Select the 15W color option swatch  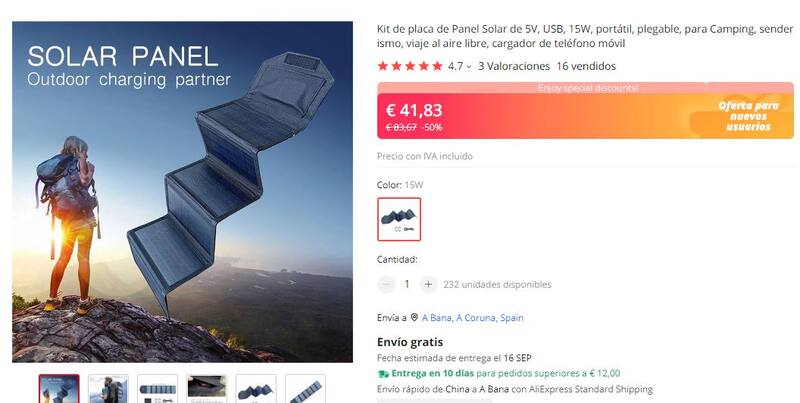[x=399, y=219]
